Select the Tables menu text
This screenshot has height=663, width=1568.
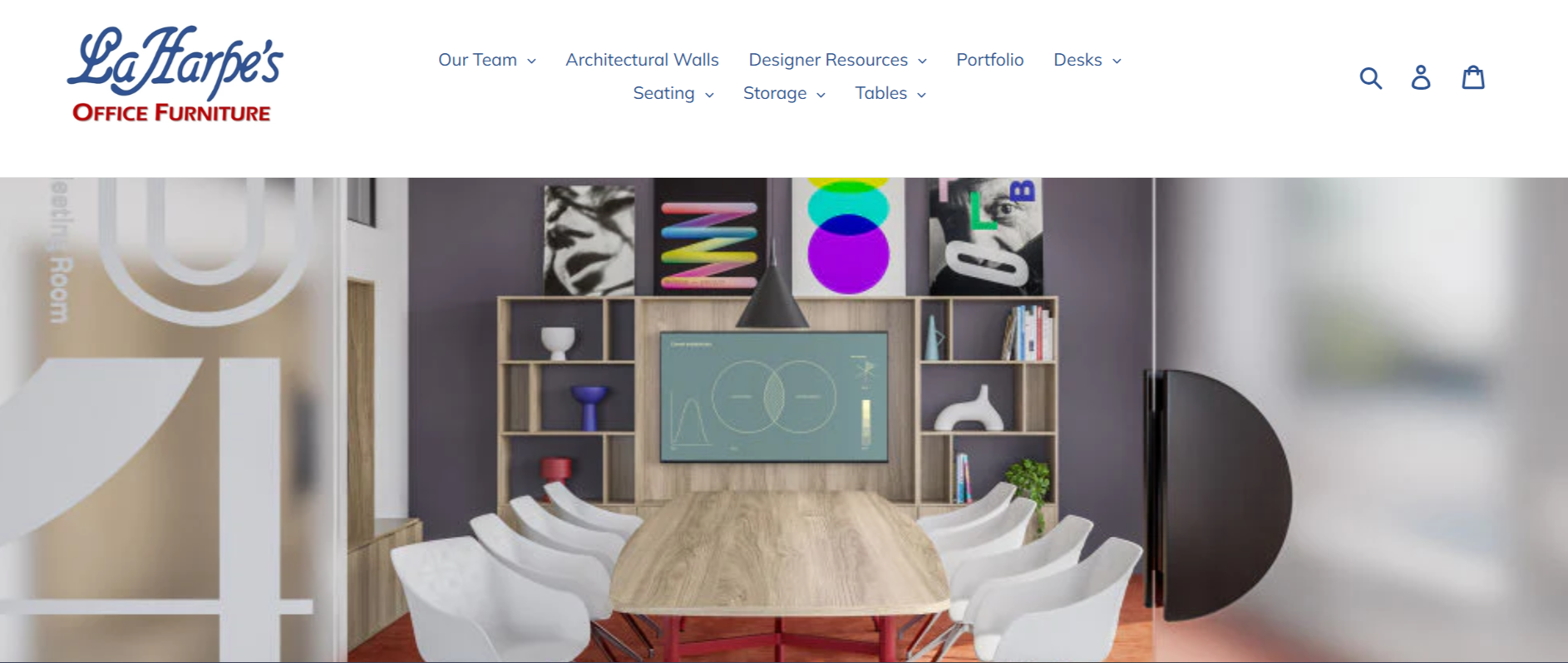(x=880, y=93)
